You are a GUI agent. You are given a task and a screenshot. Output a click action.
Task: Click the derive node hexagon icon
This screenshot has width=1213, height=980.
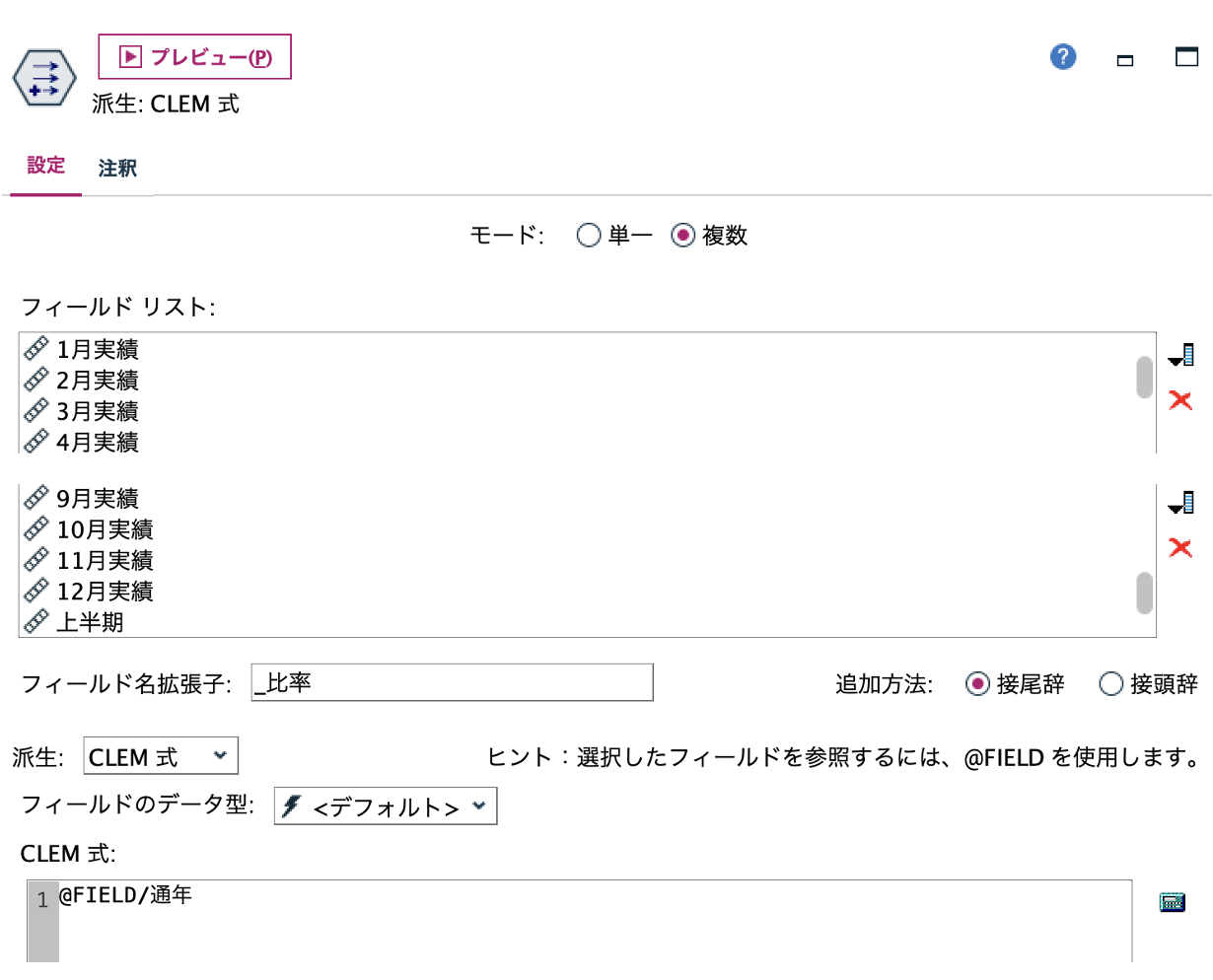(43, 77)
